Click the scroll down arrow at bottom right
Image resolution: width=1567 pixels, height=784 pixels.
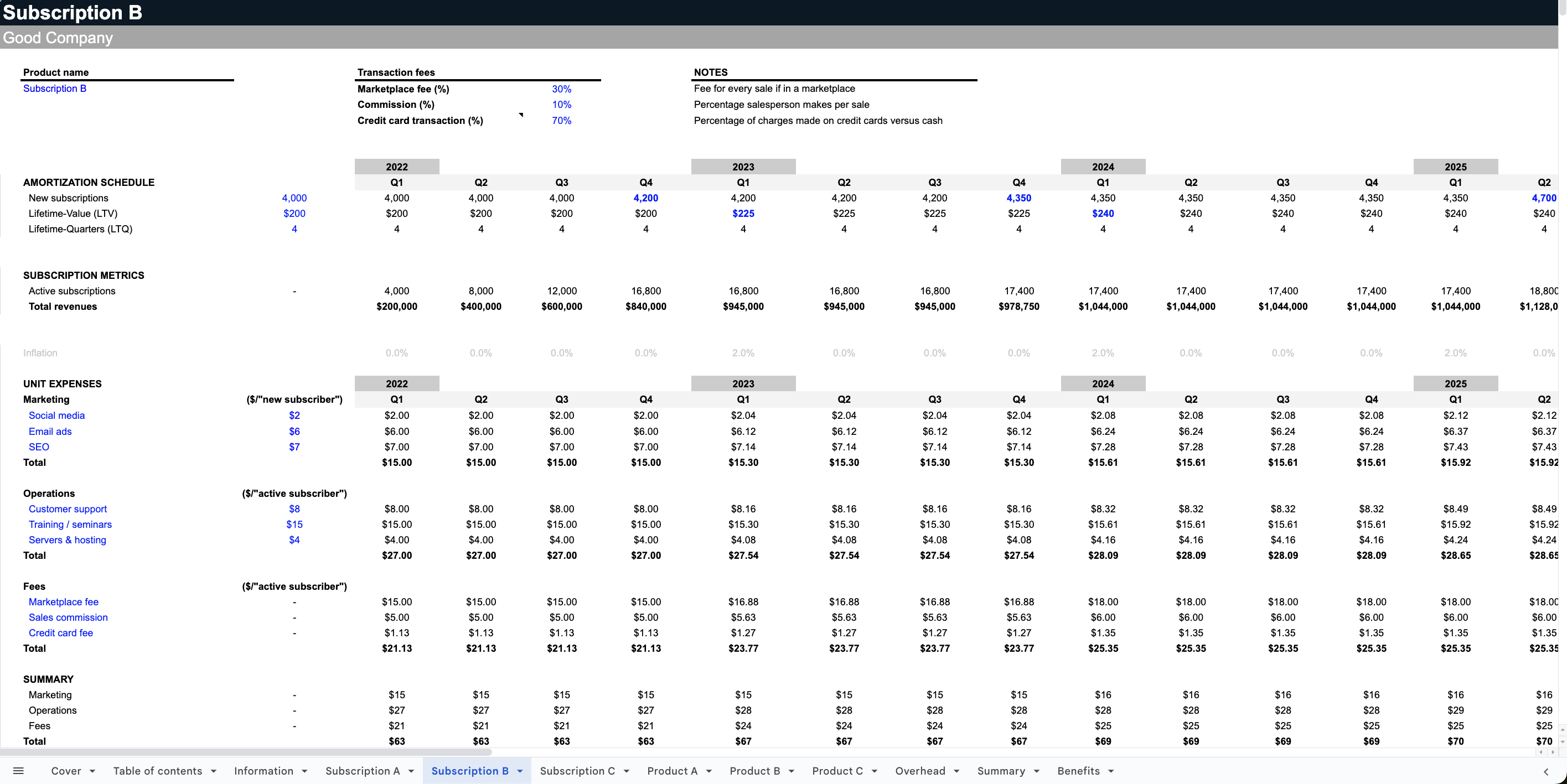(x=1561, y=741)
